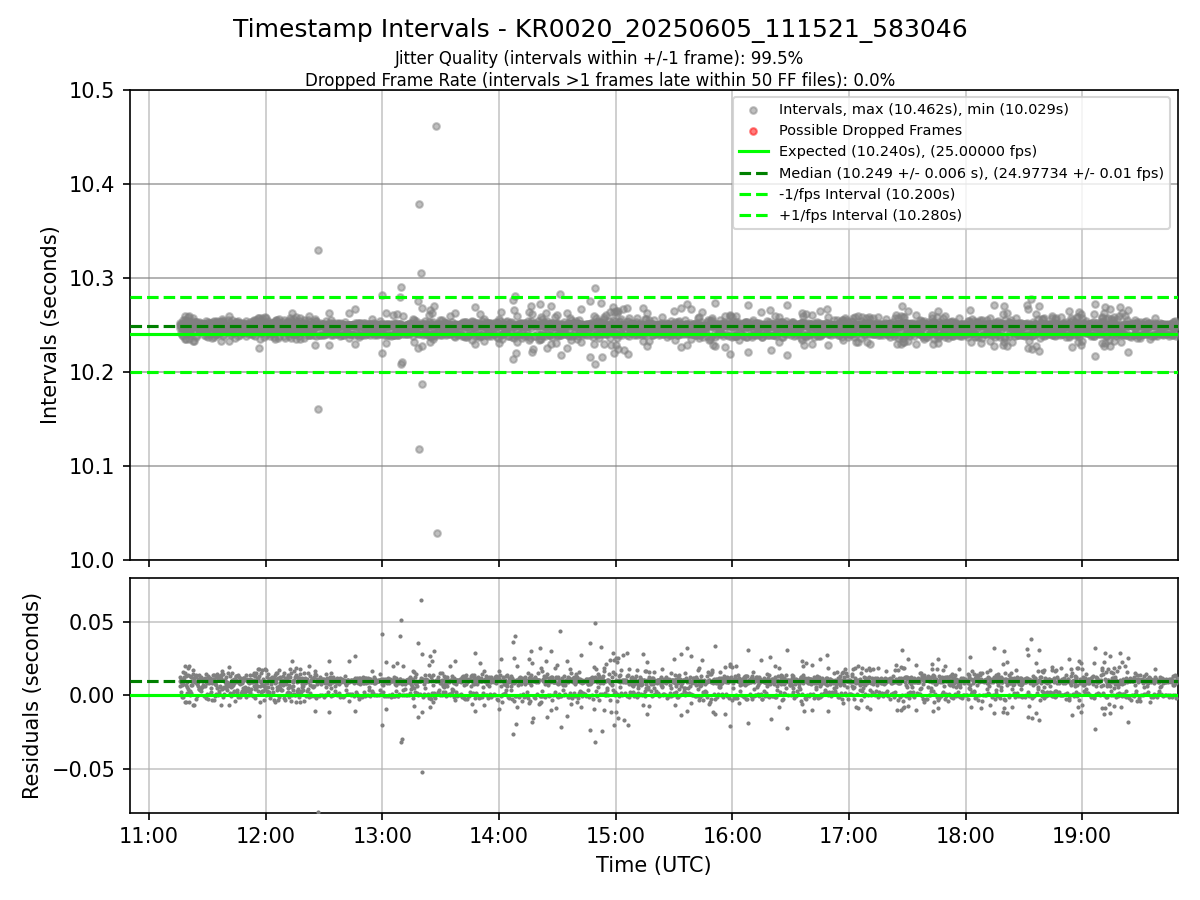Click the 17:00 time tick label

848,834
